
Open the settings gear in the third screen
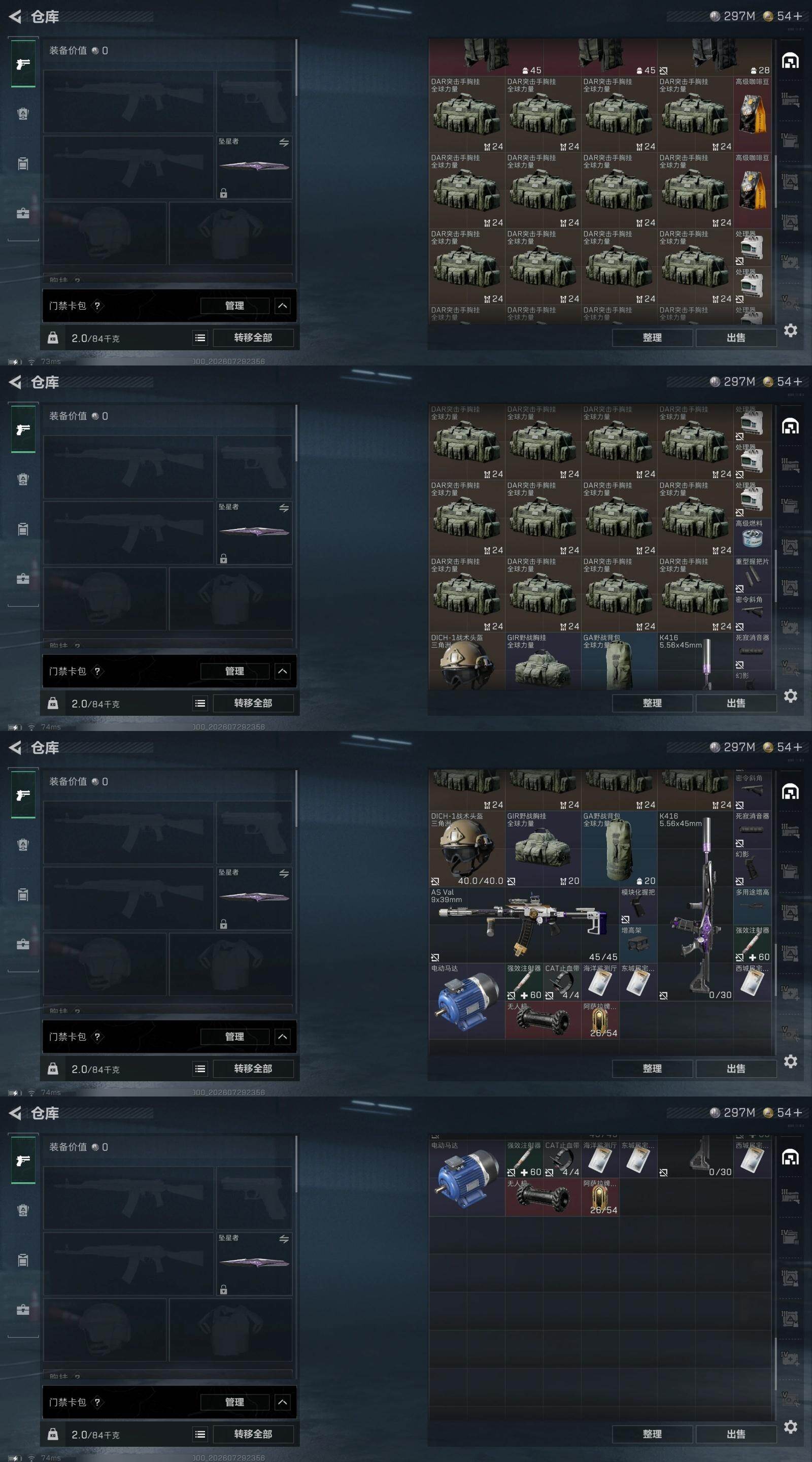(791, 1061)
